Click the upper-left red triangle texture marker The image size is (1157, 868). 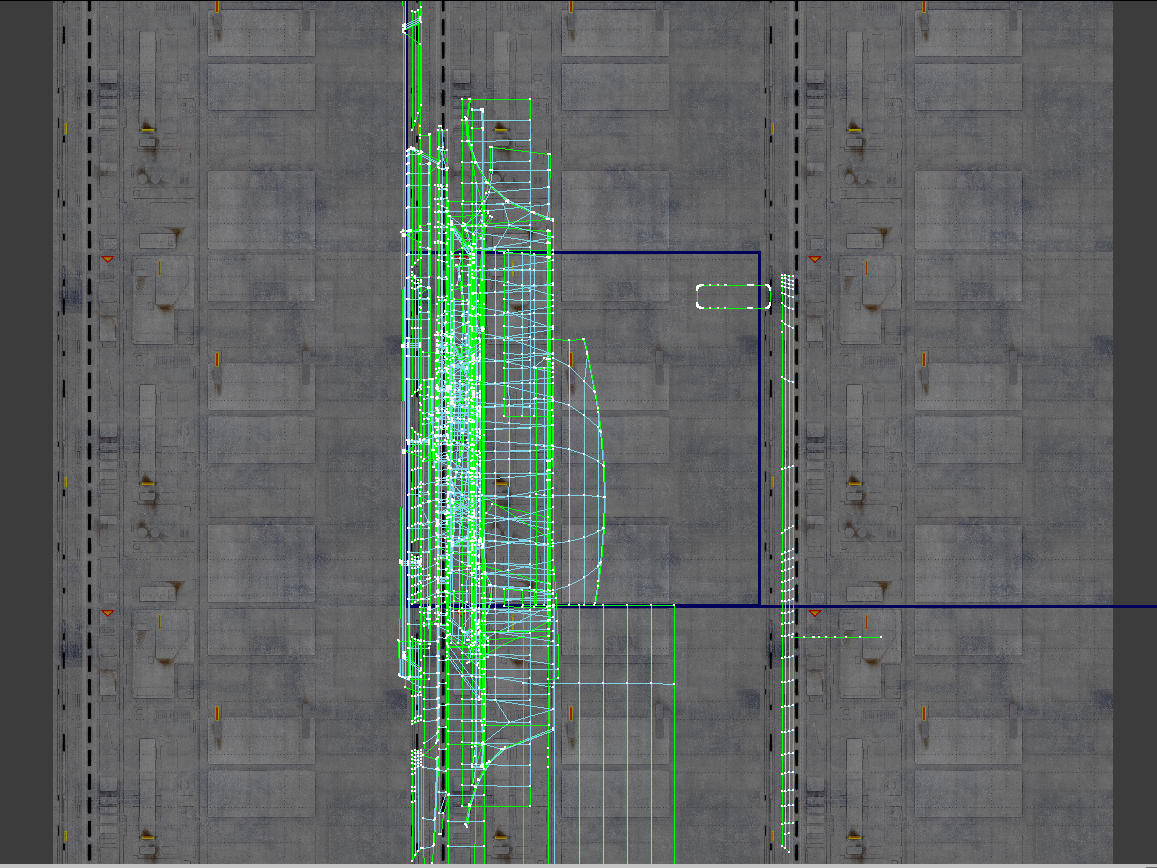click(108, 259)
